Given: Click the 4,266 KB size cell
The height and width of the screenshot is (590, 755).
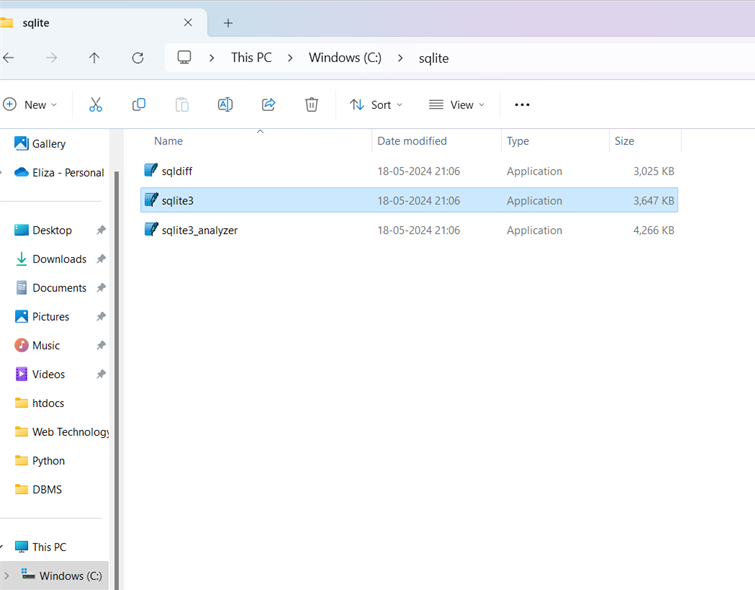Looking at the screenshot, I should (653, 230).
